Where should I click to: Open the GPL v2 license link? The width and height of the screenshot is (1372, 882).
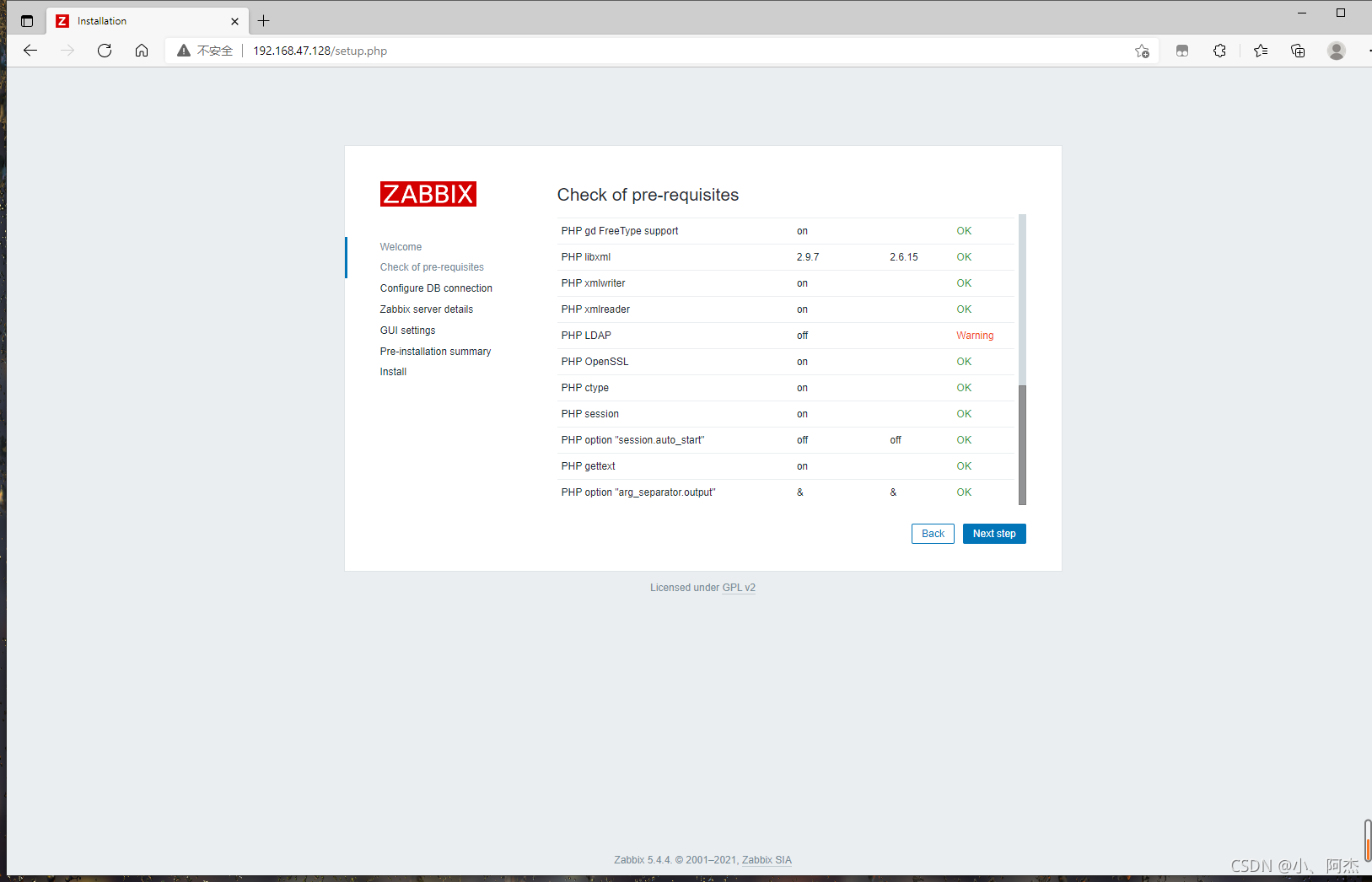pyautogui.click(x=739, y=588)
